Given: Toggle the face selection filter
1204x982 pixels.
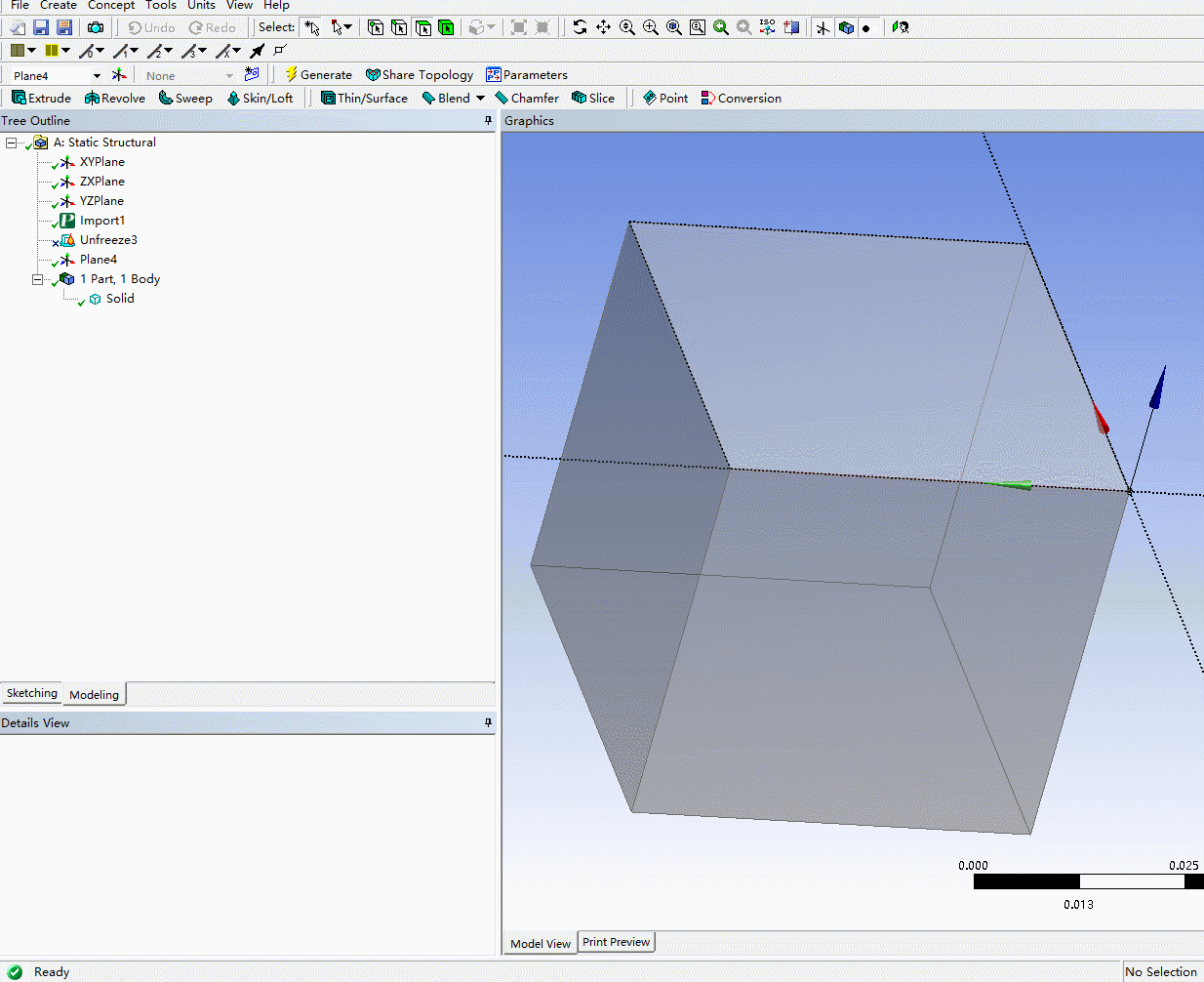Looking at the screenshot, I should coord(422,27).
